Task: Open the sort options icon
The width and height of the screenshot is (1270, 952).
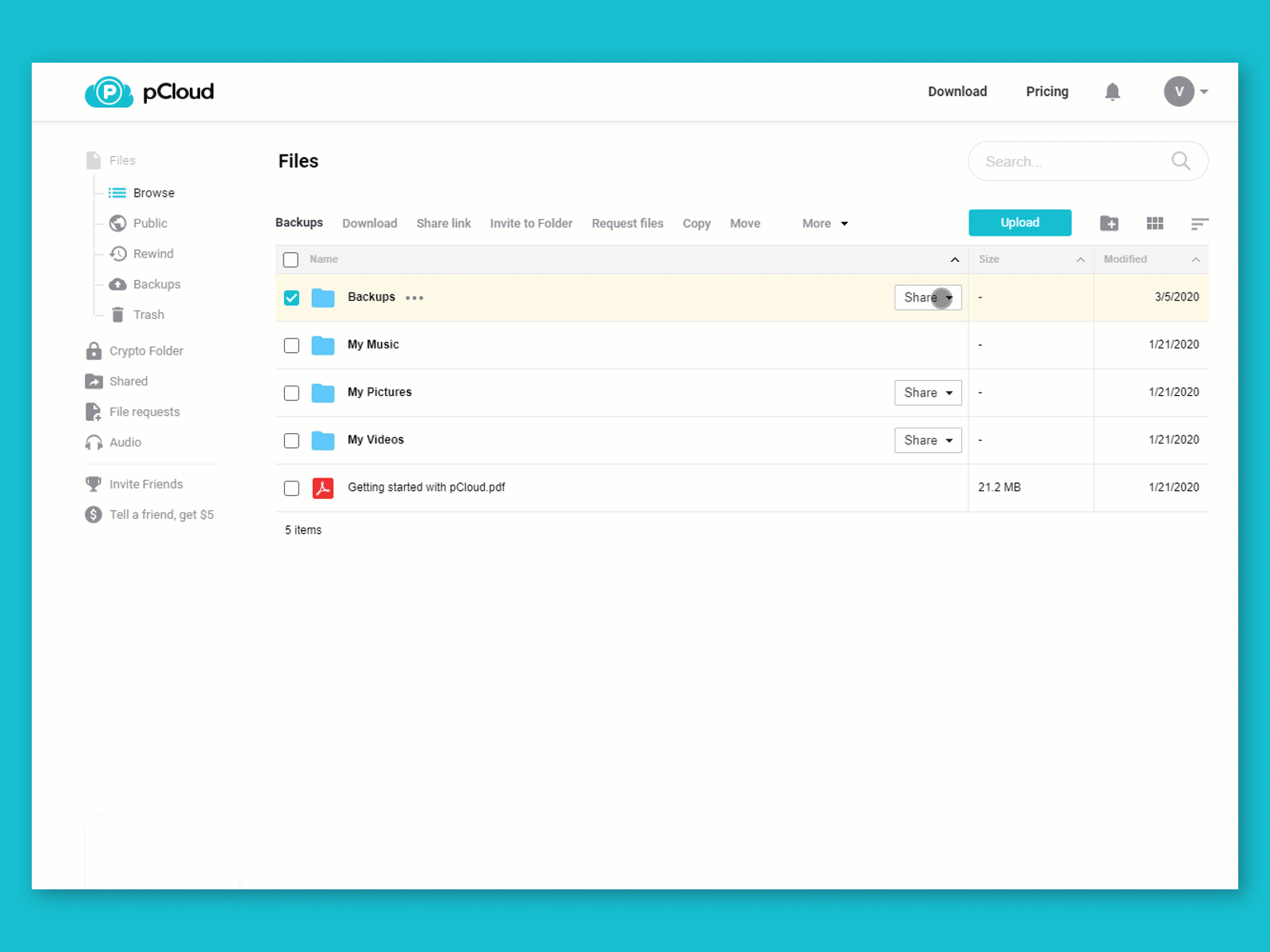Action: (1199, 224)
